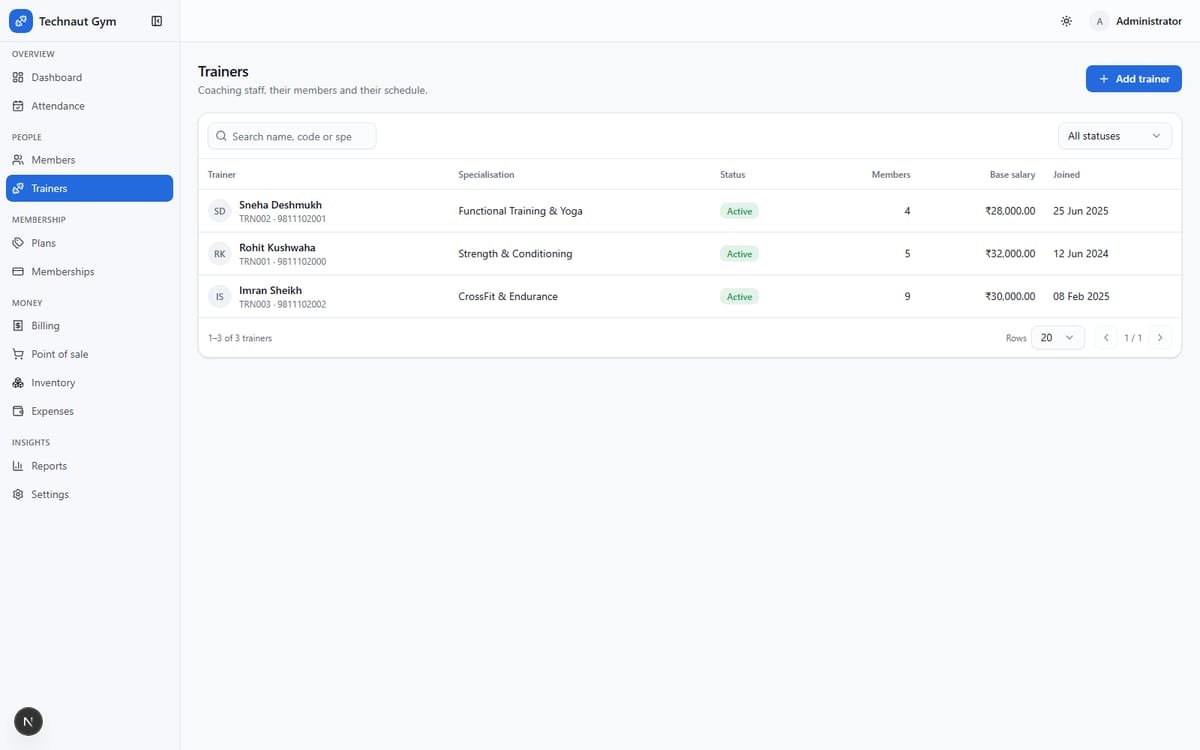Select Functional Training & Yoga cell
This screenshot has height=750, width=1200.
click(x=520, y=211)
